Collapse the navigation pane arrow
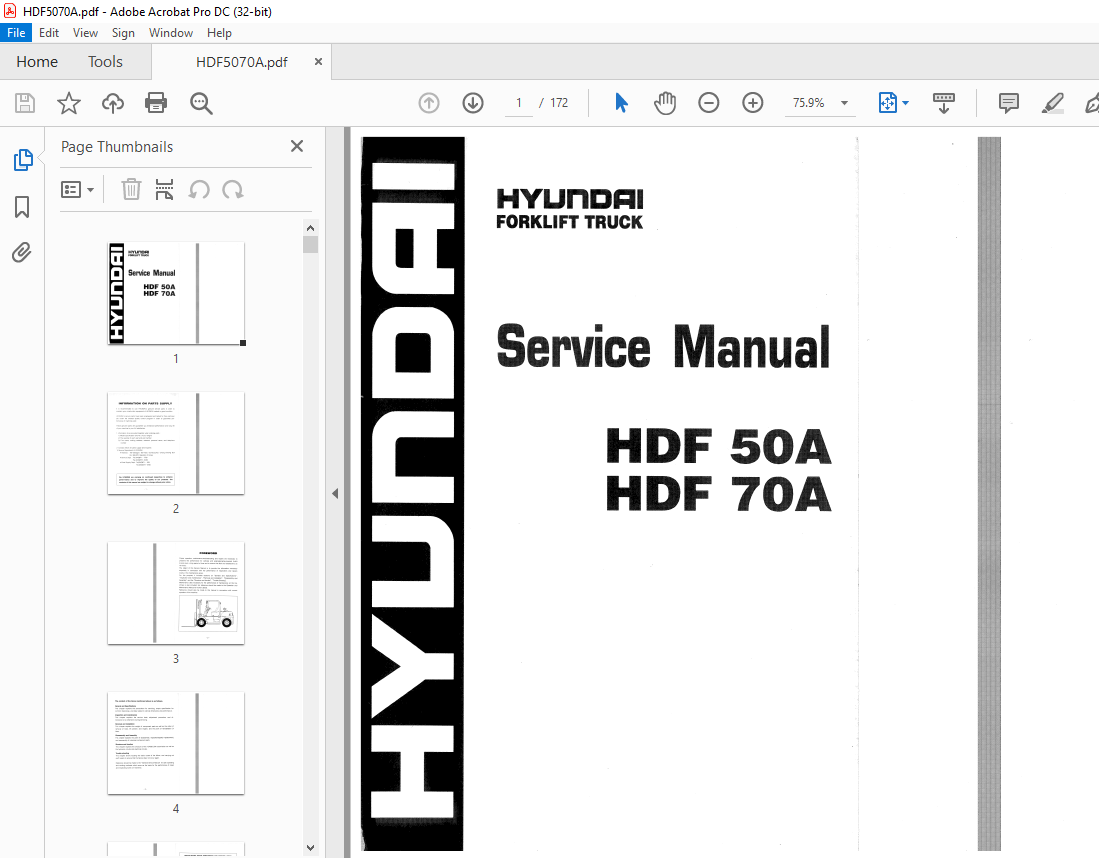The height and width of the screenshot is (858, 1099). (335, 493)
